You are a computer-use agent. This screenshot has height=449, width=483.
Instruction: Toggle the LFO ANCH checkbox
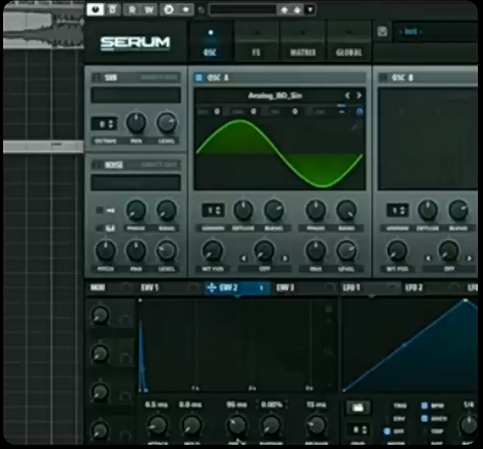424,419
